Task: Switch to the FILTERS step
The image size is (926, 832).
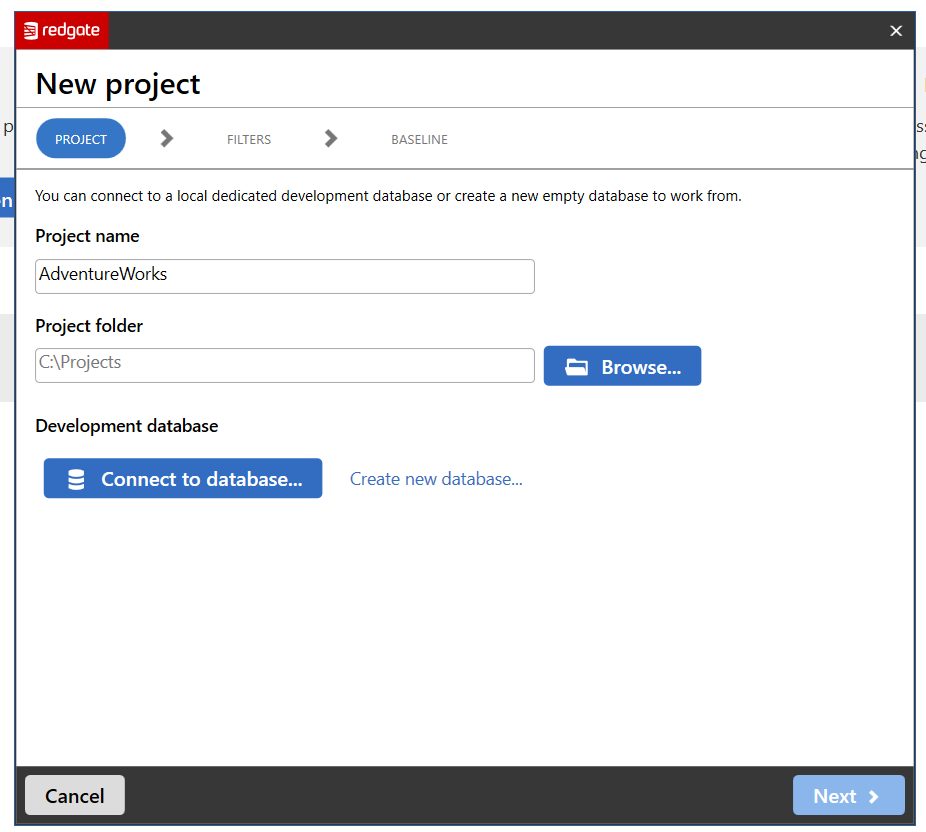Action: point(249,140)
